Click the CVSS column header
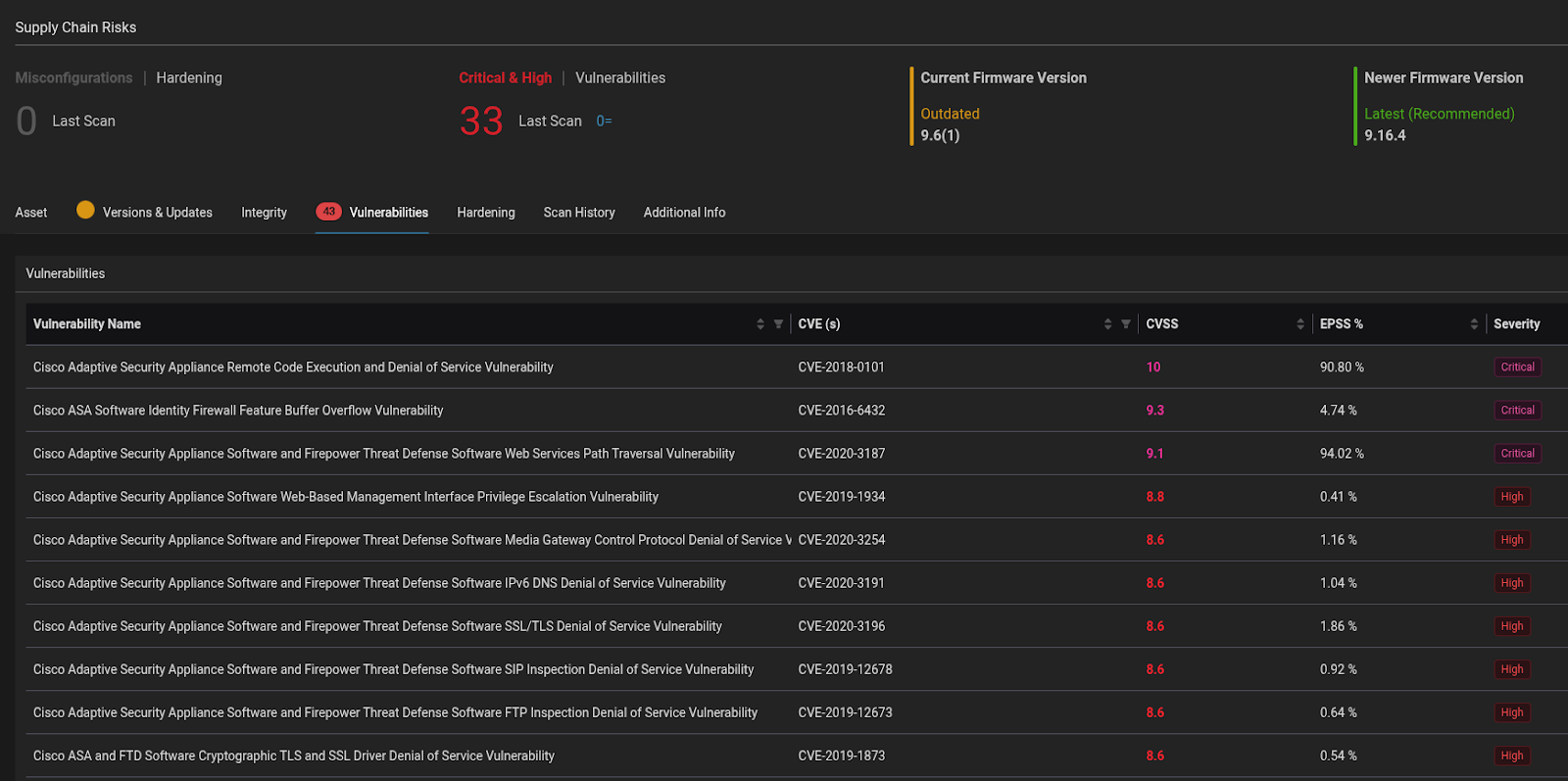The height and width of the screenshot is (781, 1568). pyautogui.click(x=1162, y=324)
